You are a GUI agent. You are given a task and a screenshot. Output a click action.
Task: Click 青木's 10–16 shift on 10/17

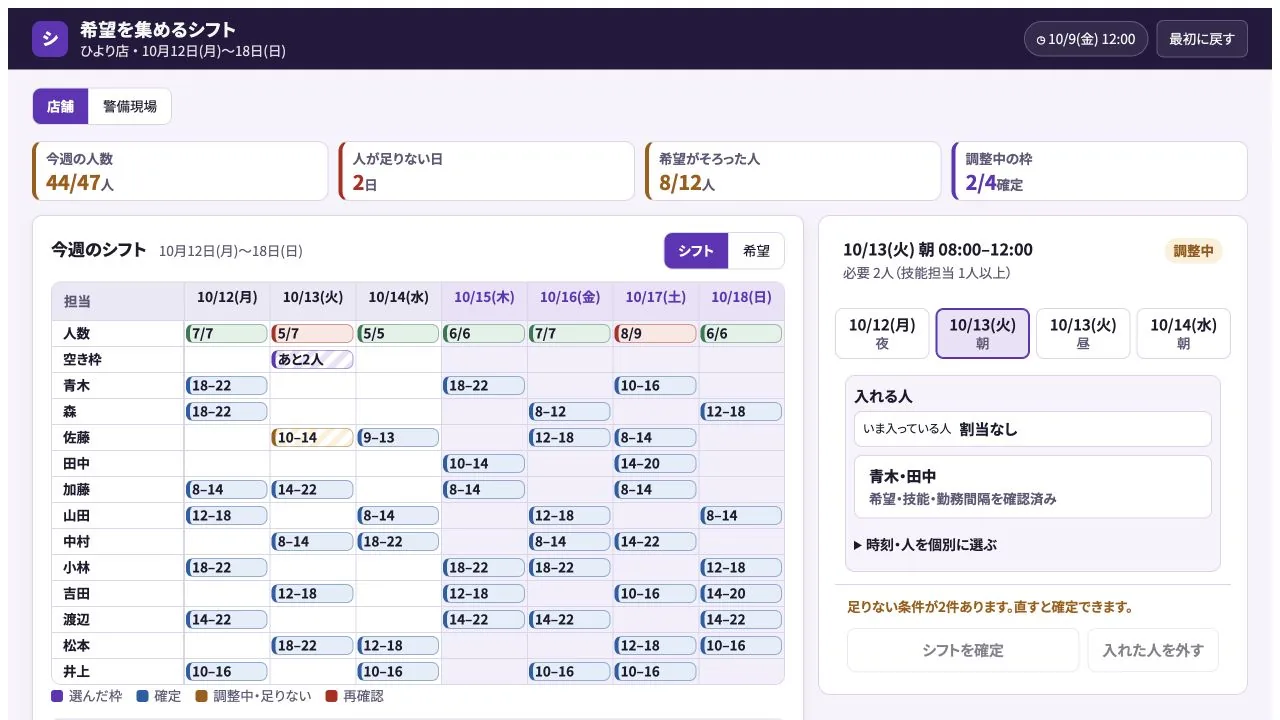pos(655,385)
